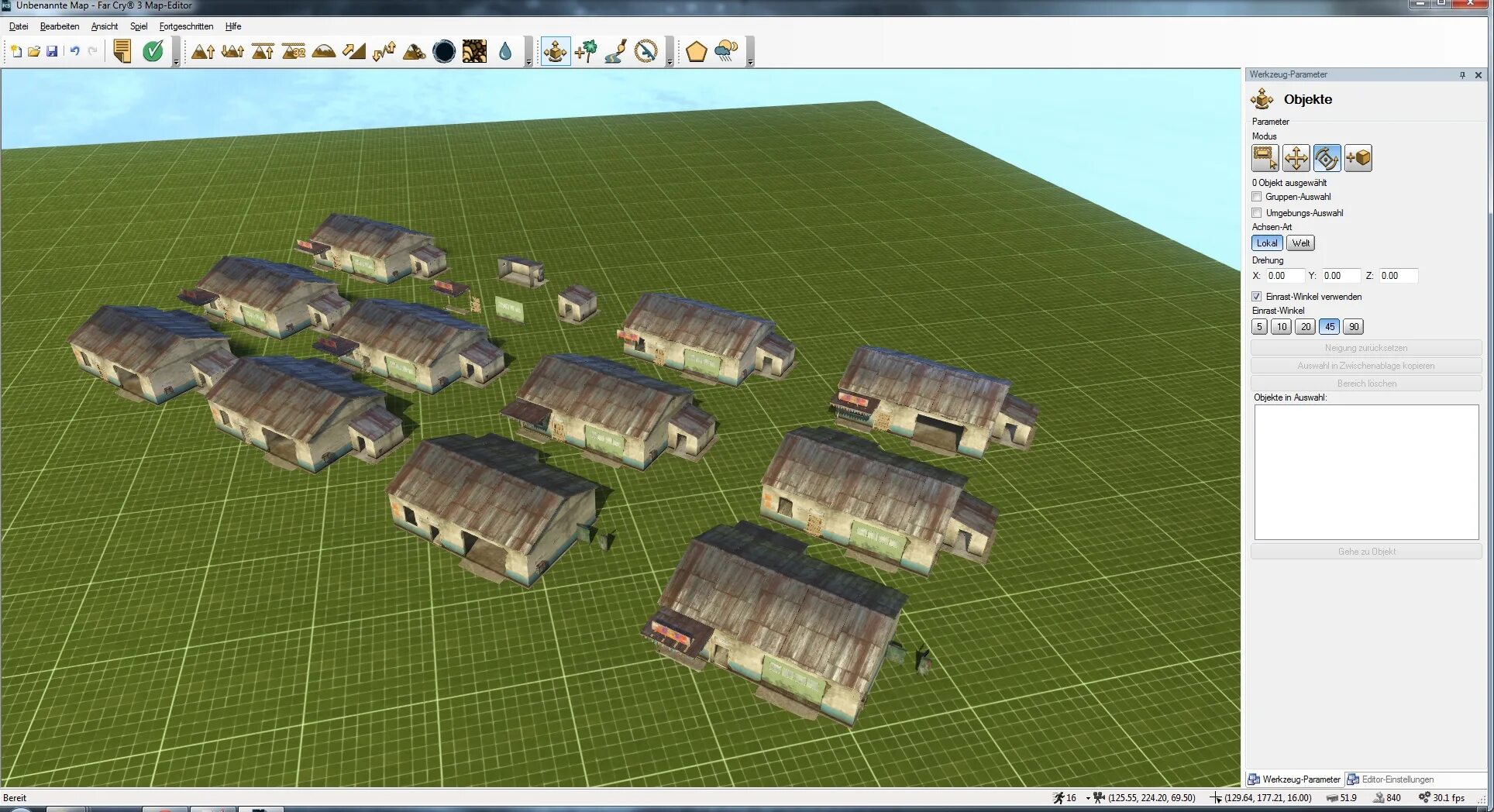Set snap angle to 90
Image resolution: width=1494 pixels, height=812 pixels.
pos(1354,327)
